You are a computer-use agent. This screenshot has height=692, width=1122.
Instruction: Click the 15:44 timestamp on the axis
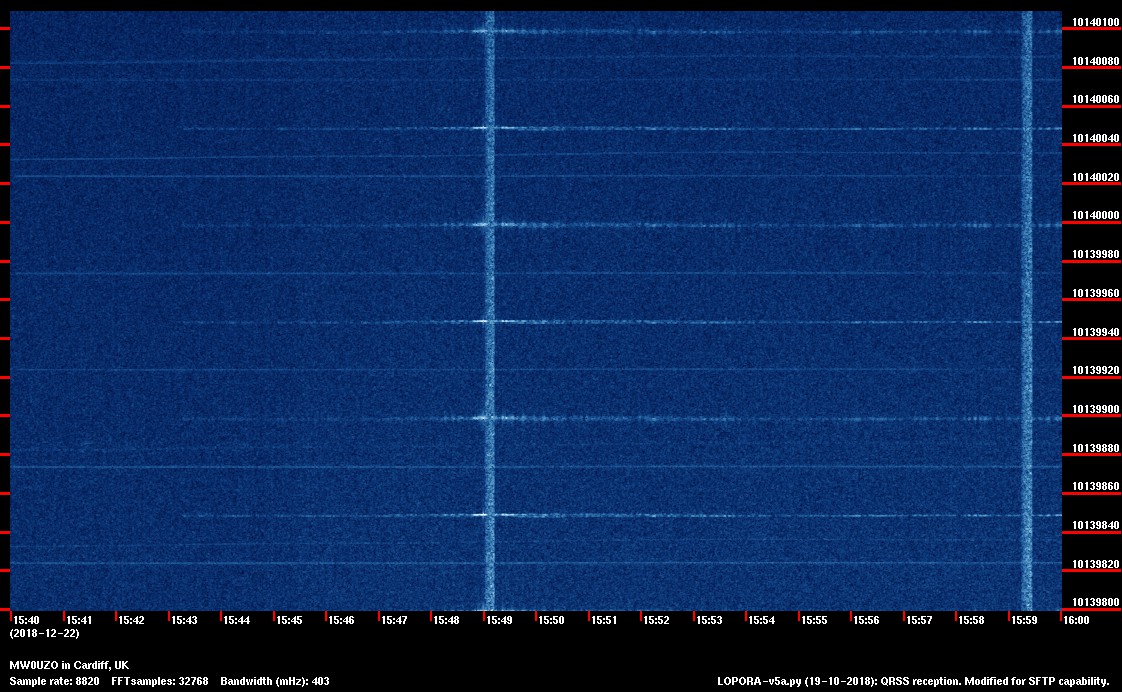point(236,621)
